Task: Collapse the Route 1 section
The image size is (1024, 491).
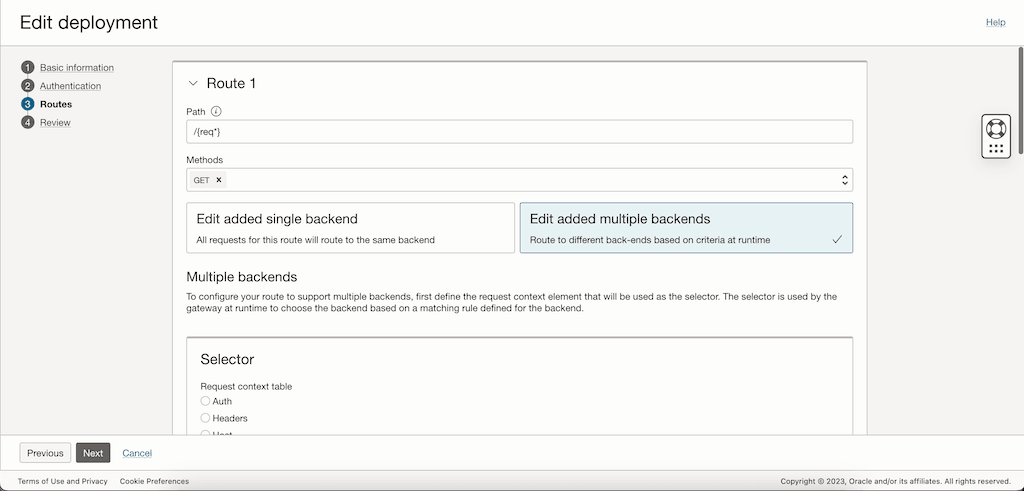Action: (193, 84)
